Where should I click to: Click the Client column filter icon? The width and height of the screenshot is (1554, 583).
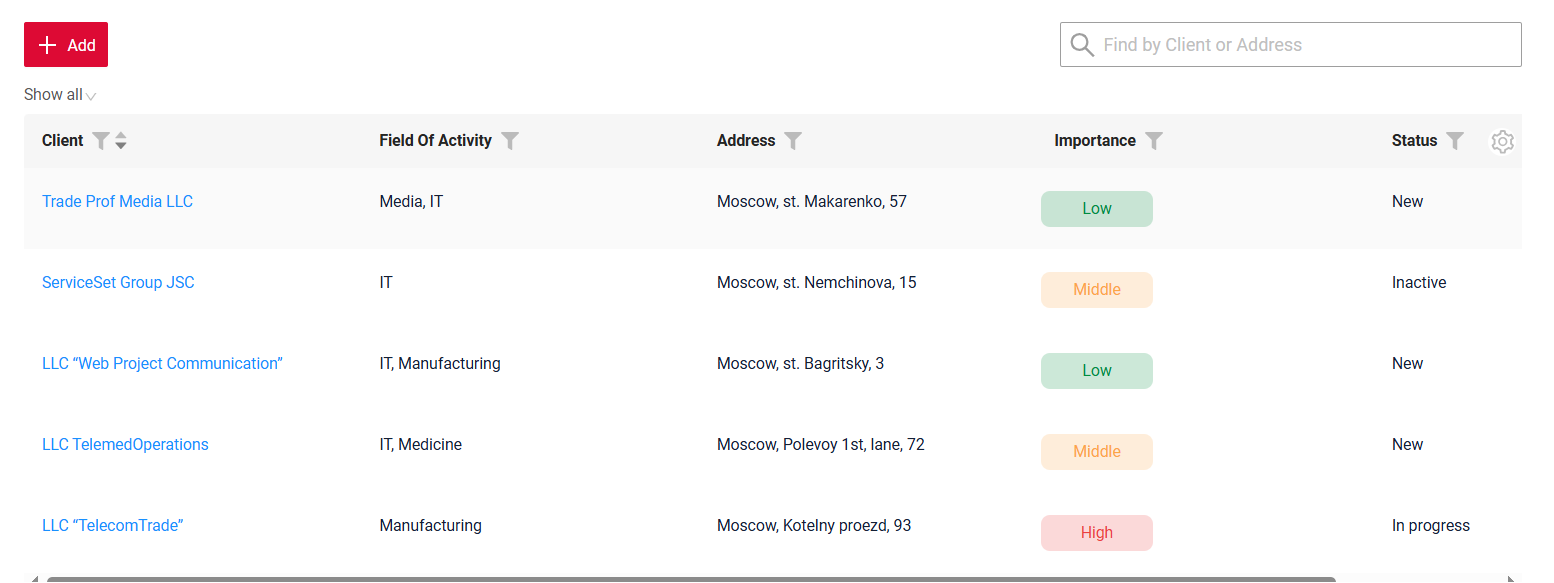pyautogui.click(x=100, y=141)
